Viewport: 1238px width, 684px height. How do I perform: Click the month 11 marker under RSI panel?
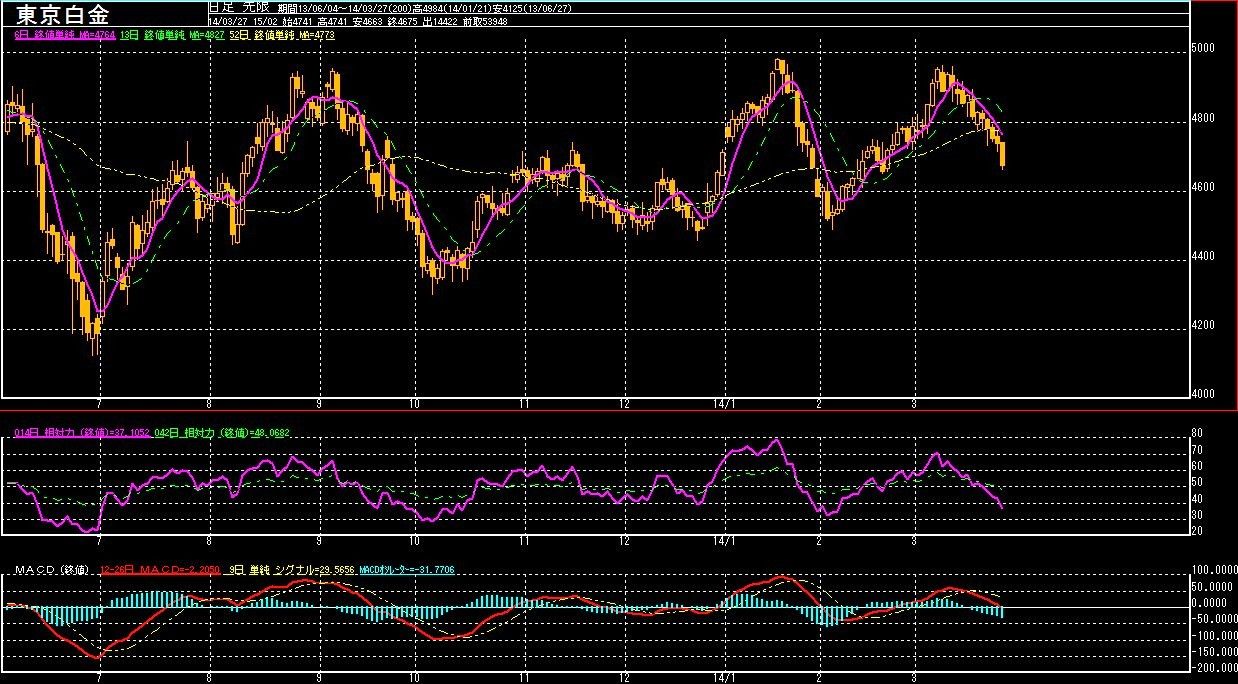tap(524, 540)
